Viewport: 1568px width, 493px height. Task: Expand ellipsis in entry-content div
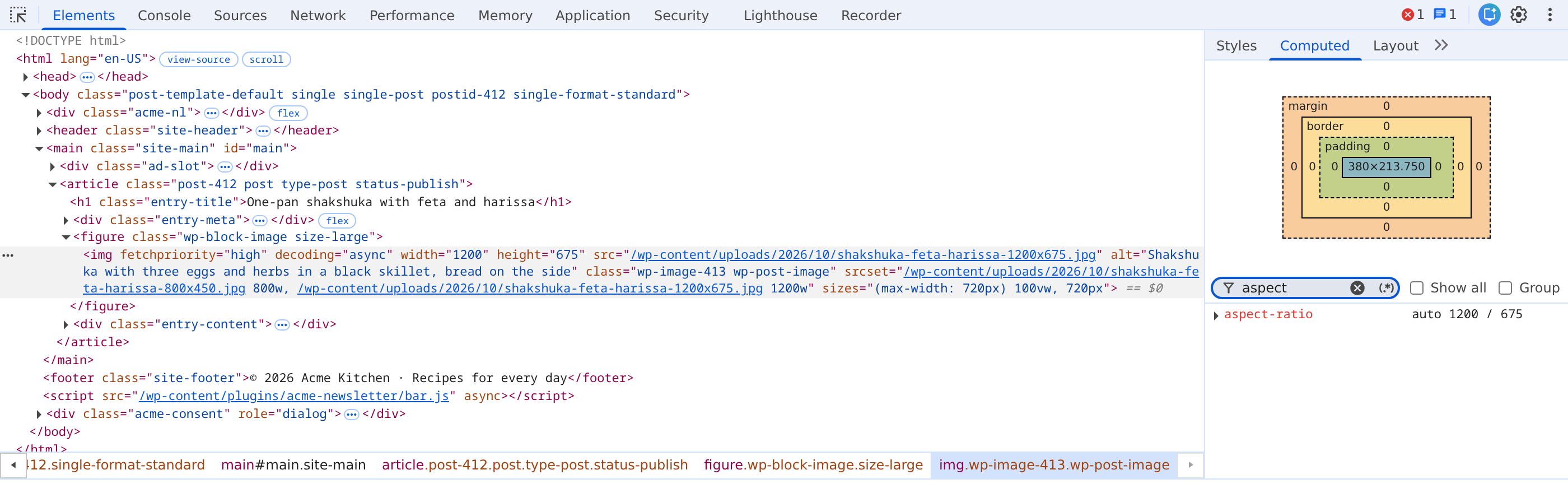(282, 325)
